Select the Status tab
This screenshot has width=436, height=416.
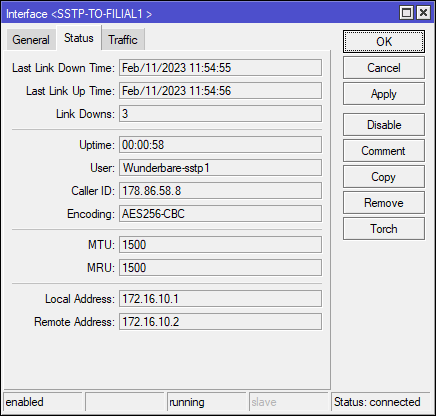(x=79, y=38)
